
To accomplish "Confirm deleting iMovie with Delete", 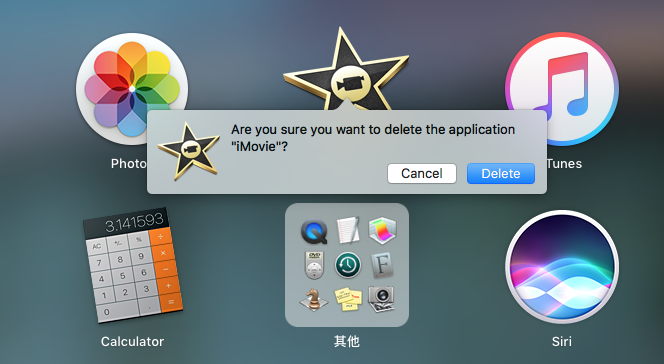I will point(501,174).
